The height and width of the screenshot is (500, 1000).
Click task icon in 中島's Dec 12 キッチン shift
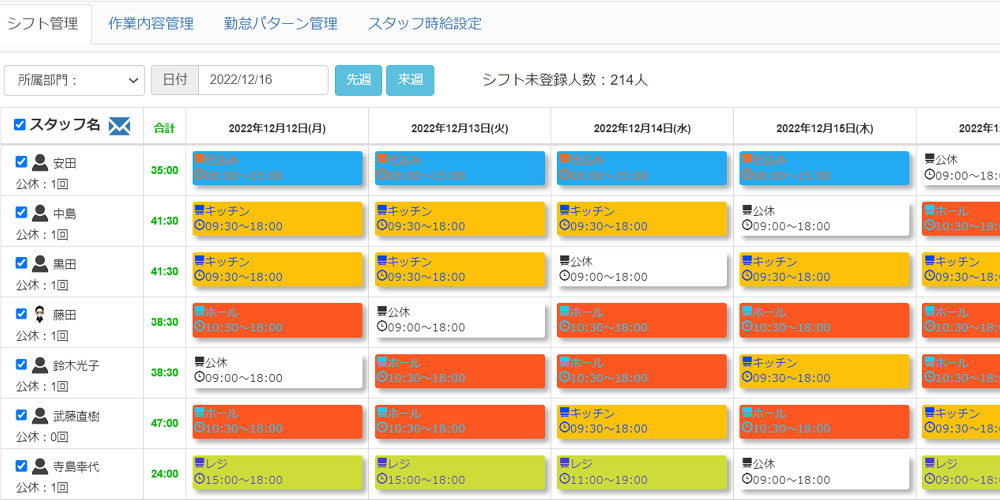(199, 210)
